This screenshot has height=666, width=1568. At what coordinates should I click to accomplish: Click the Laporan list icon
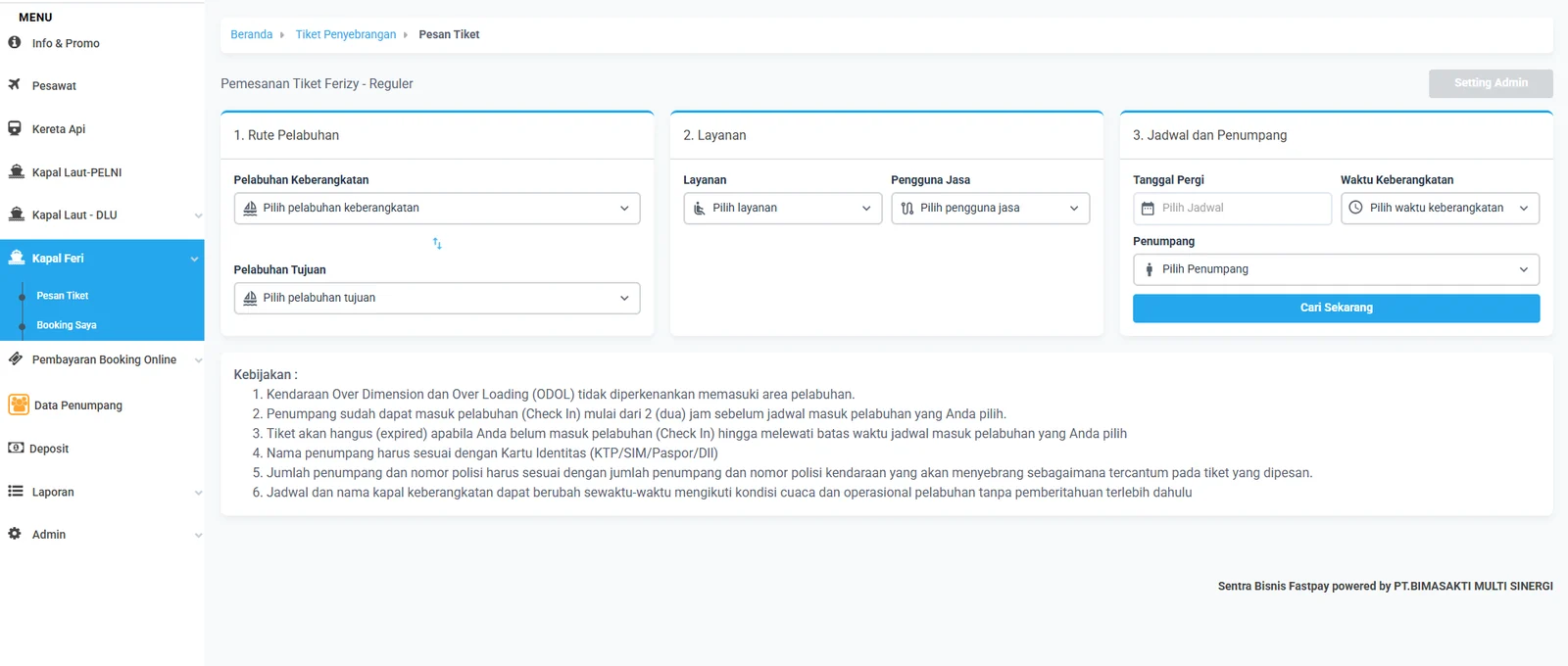[15, 491]
